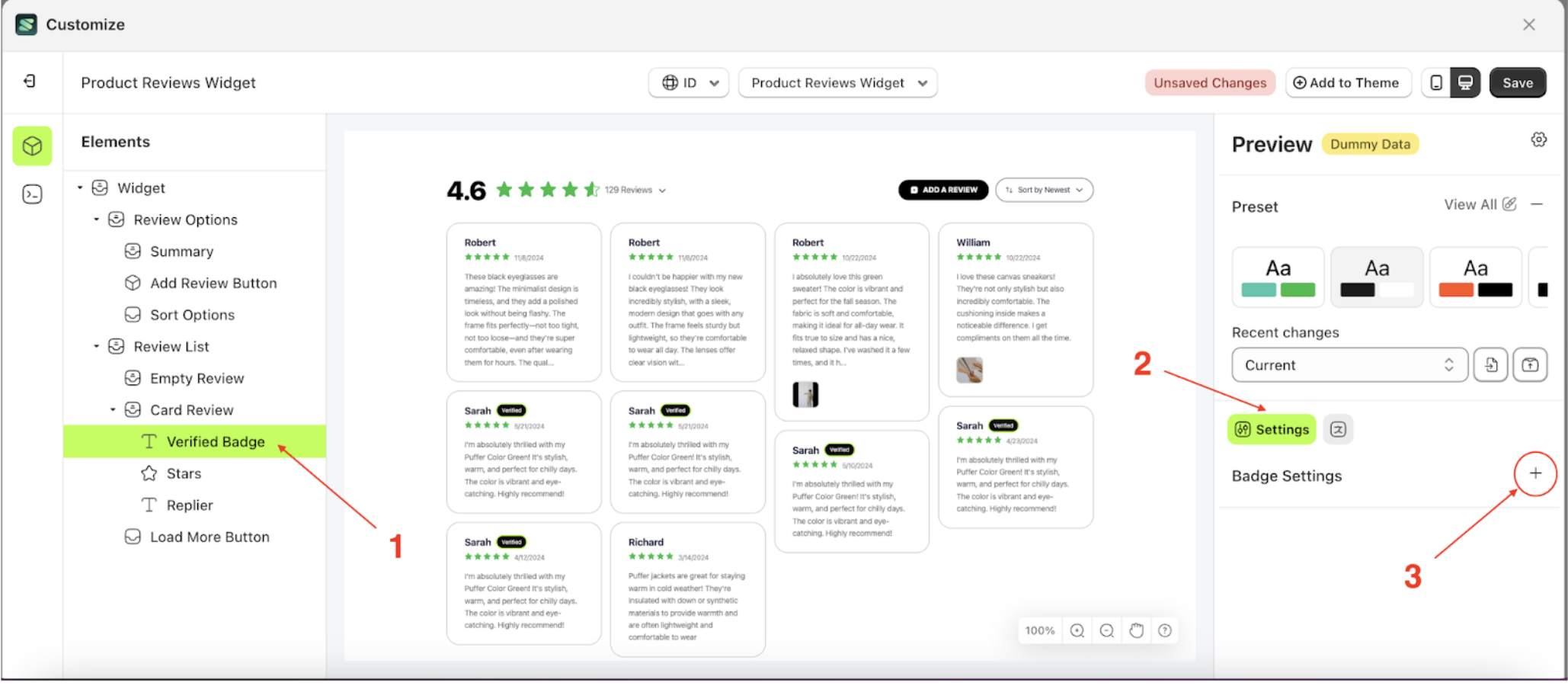The image size is (1568, 686).
Task: Switch preview to desktop view
Action: coord(1464,82)
